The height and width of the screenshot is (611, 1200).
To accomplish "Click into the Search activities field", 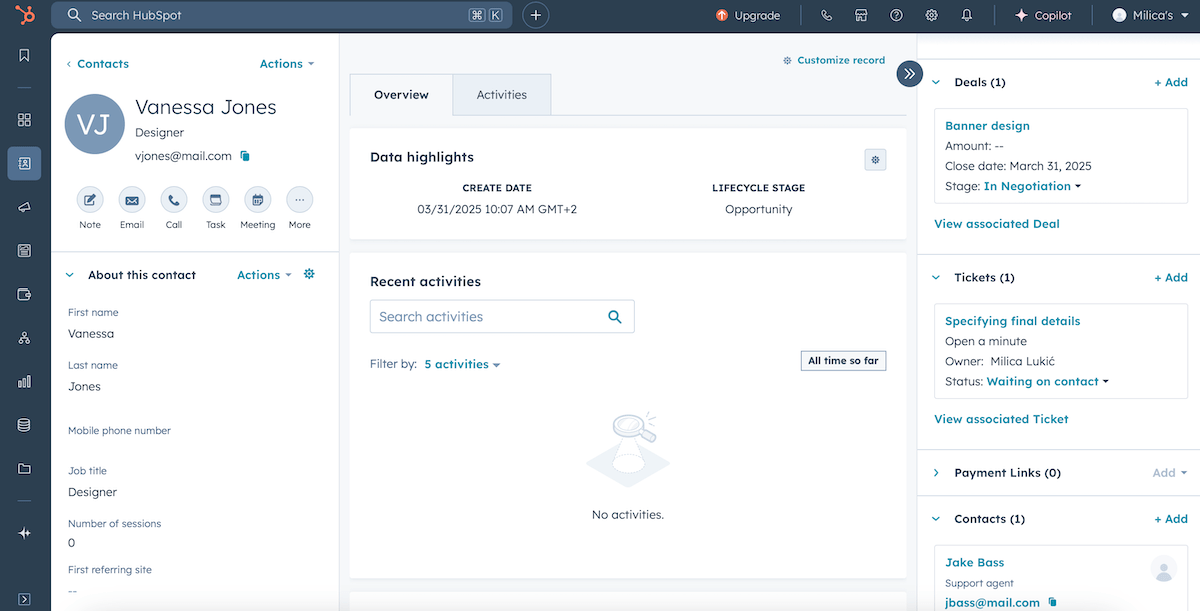I will click(x=490, y=317).
